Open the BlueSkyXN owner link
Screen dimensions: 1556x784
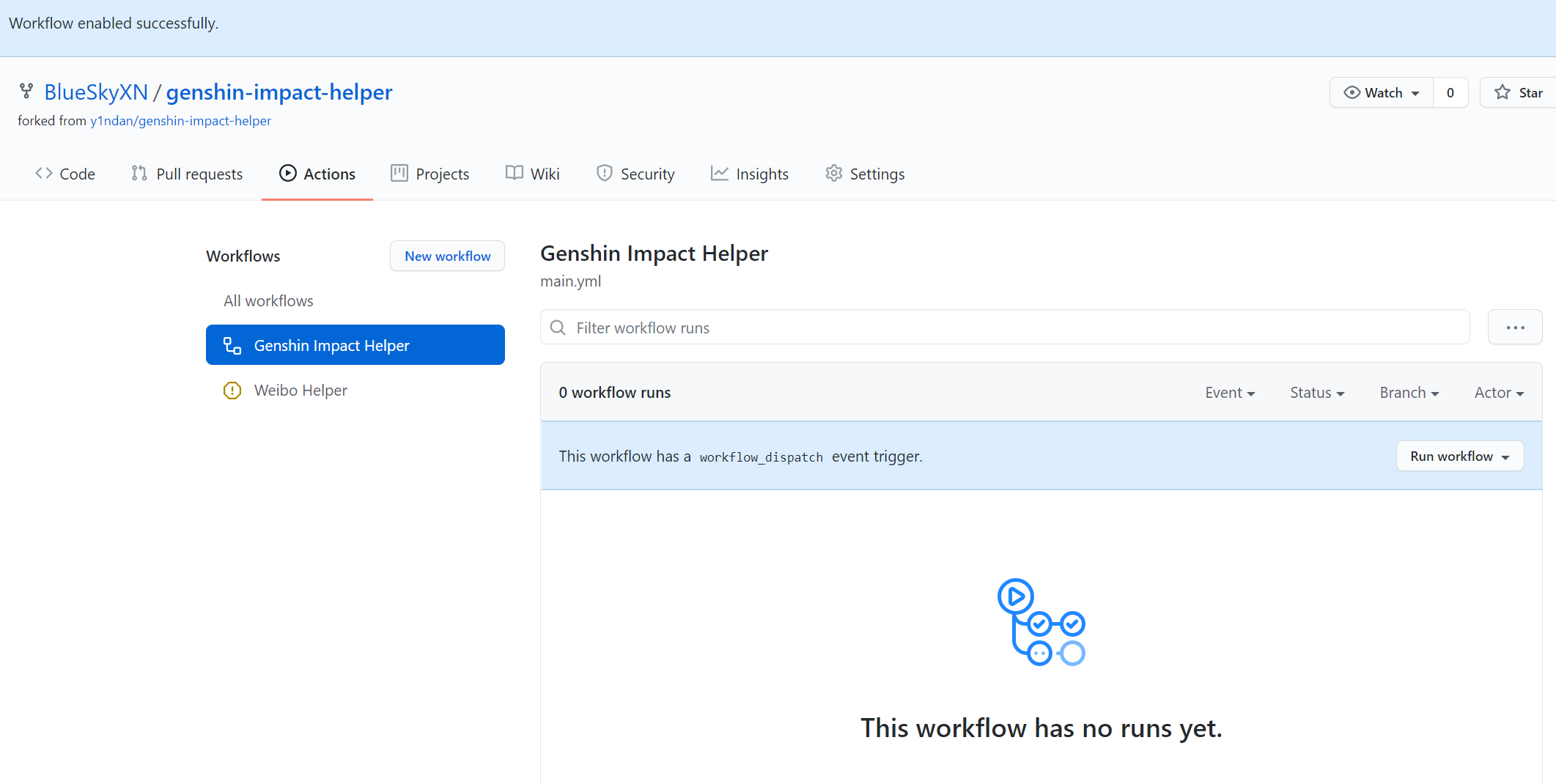96,92
